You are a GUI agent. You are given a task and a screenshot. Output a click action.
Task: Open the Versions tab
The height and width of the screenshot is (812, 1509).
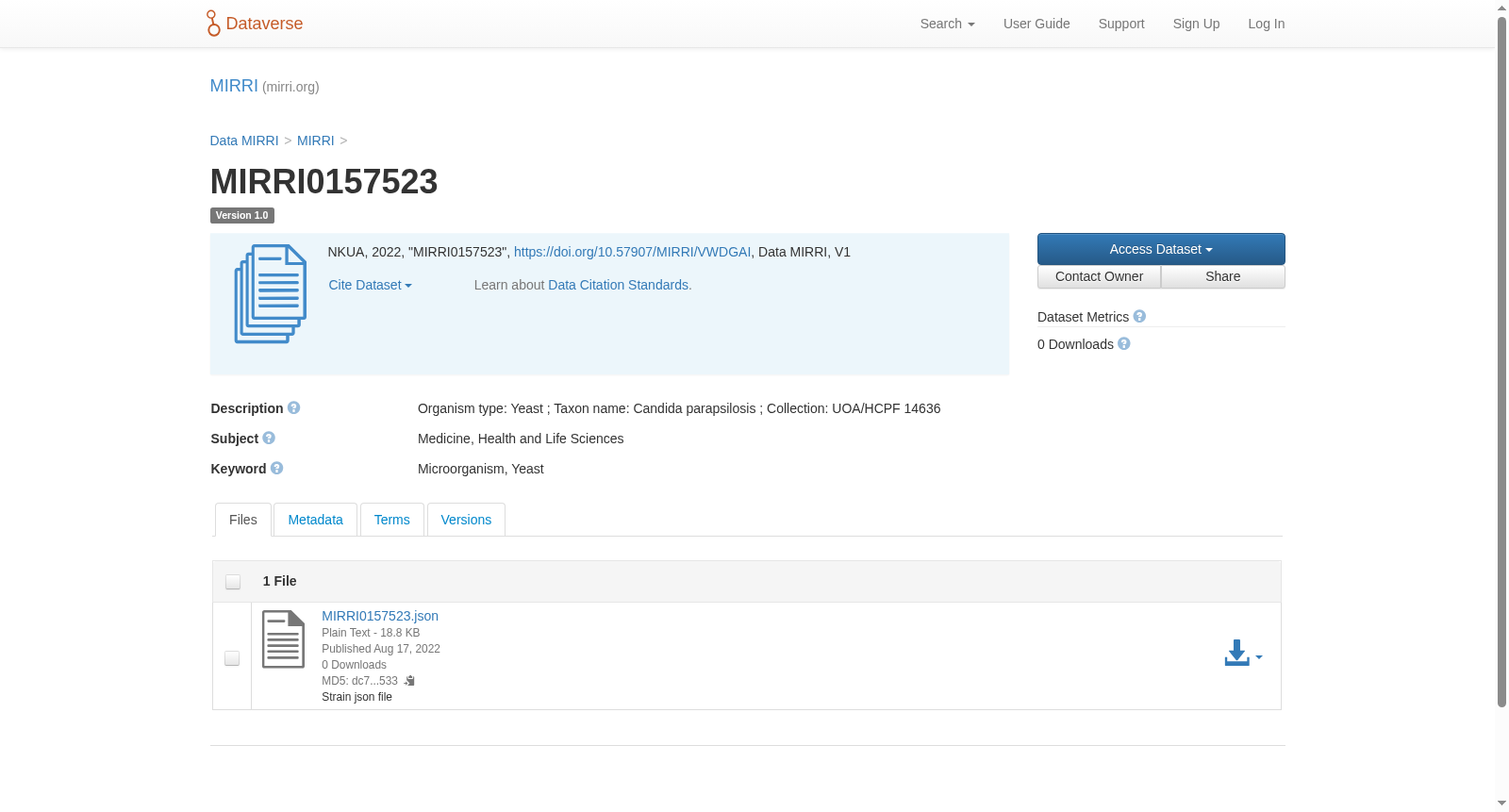[466, 520]
